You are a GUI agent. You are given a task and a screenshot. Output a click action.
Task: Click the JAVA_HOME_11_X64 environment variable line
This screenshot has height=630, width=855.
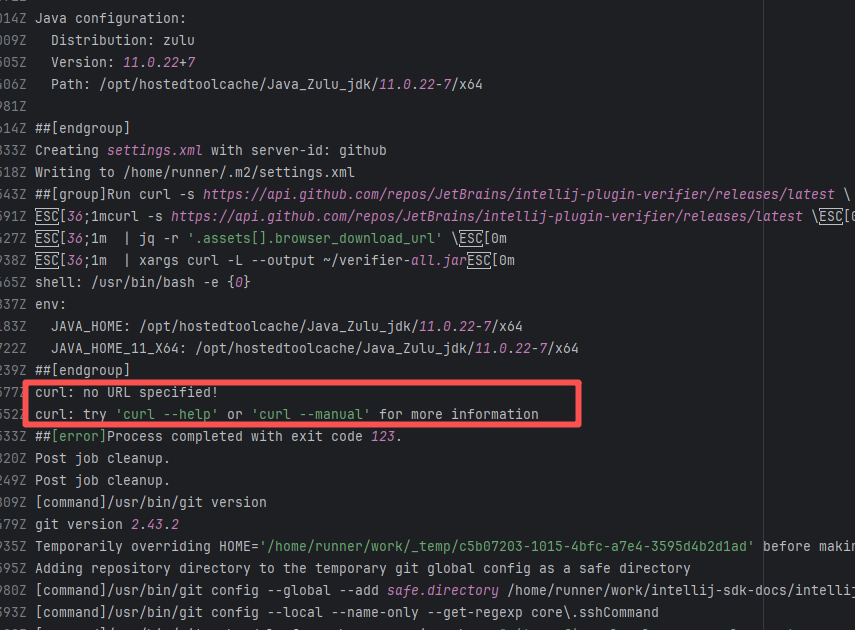(x=314, y=348)
